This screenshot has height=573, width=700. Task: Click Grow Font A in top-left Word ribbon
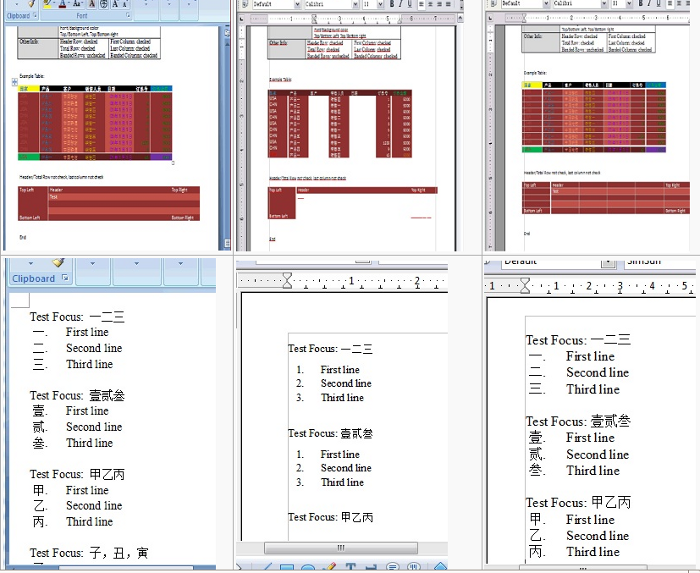click(115, 4)
